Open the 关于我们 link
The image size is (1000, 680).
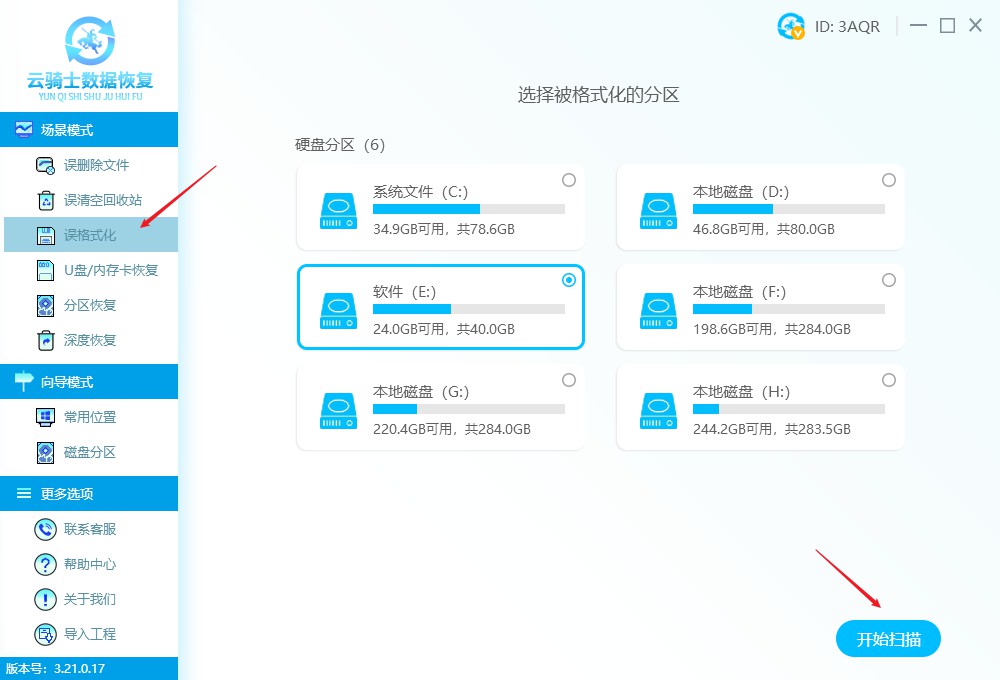point(91,599)
